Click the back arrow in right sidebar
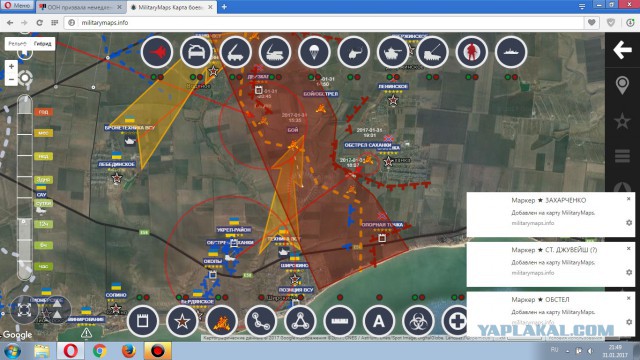The height and width of the screenshot is (360, 640). click(x=622, y=50)
